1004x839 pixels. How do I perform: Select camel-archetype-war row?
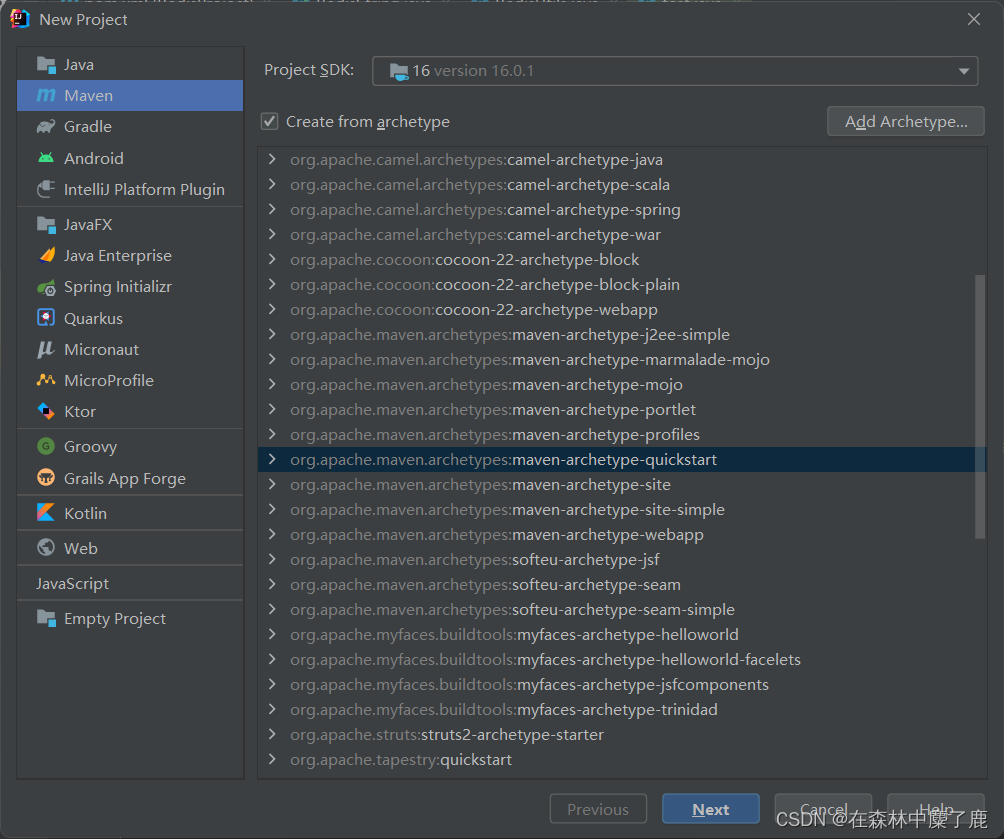click(x=622, y=234)
